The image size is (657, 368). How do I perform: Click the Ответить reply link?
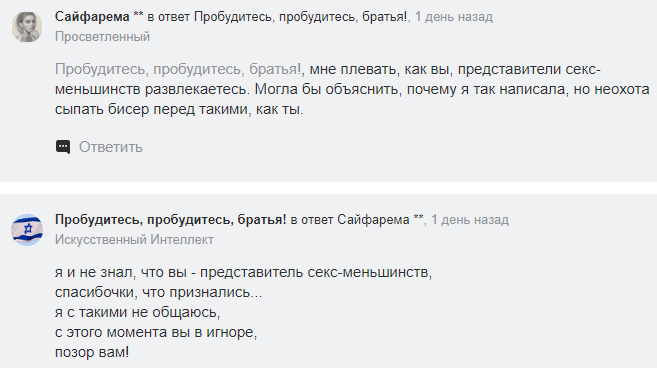111,147
